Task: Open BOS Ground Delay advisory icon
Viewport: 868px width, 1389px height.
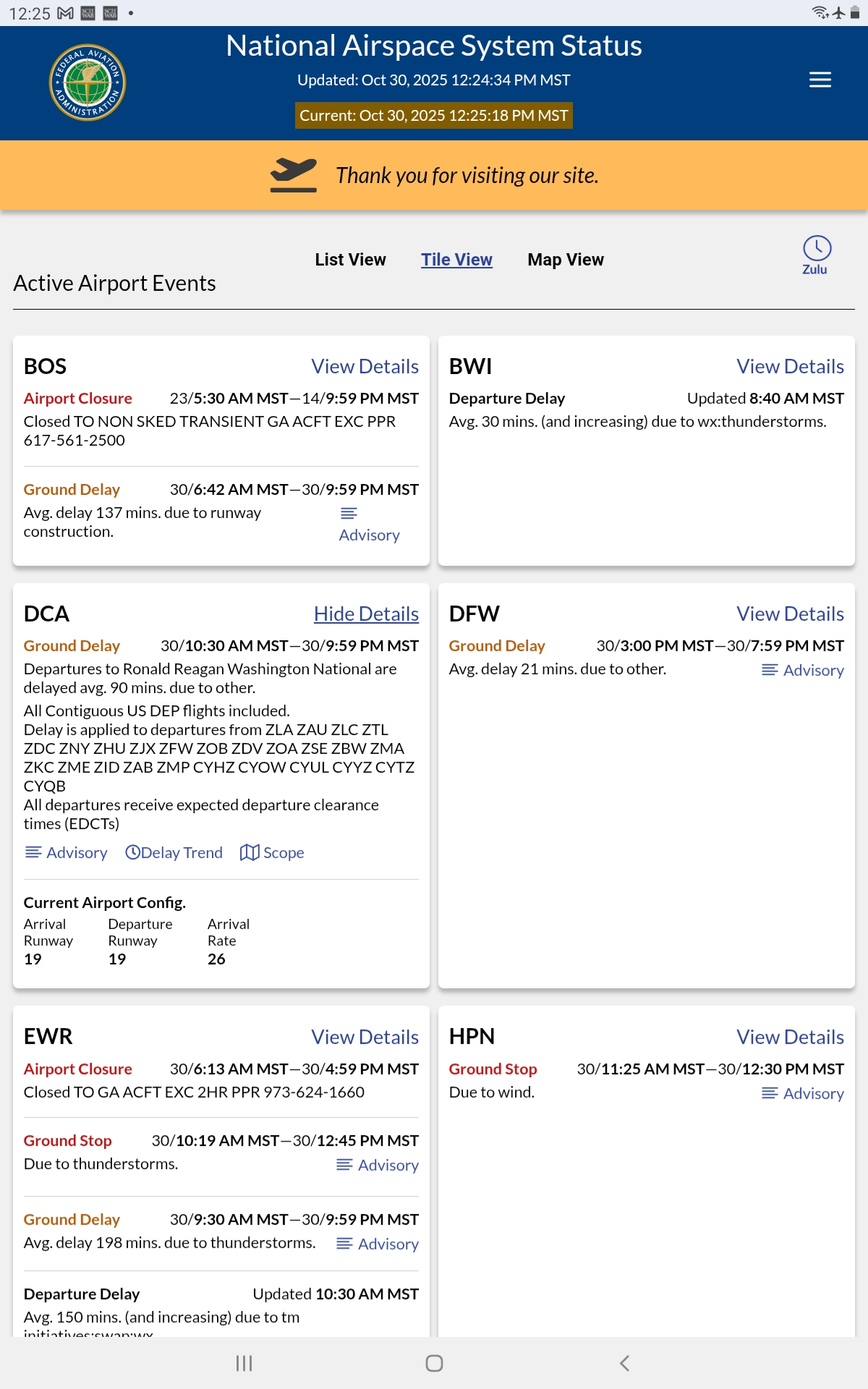Action: coord(349,514)
